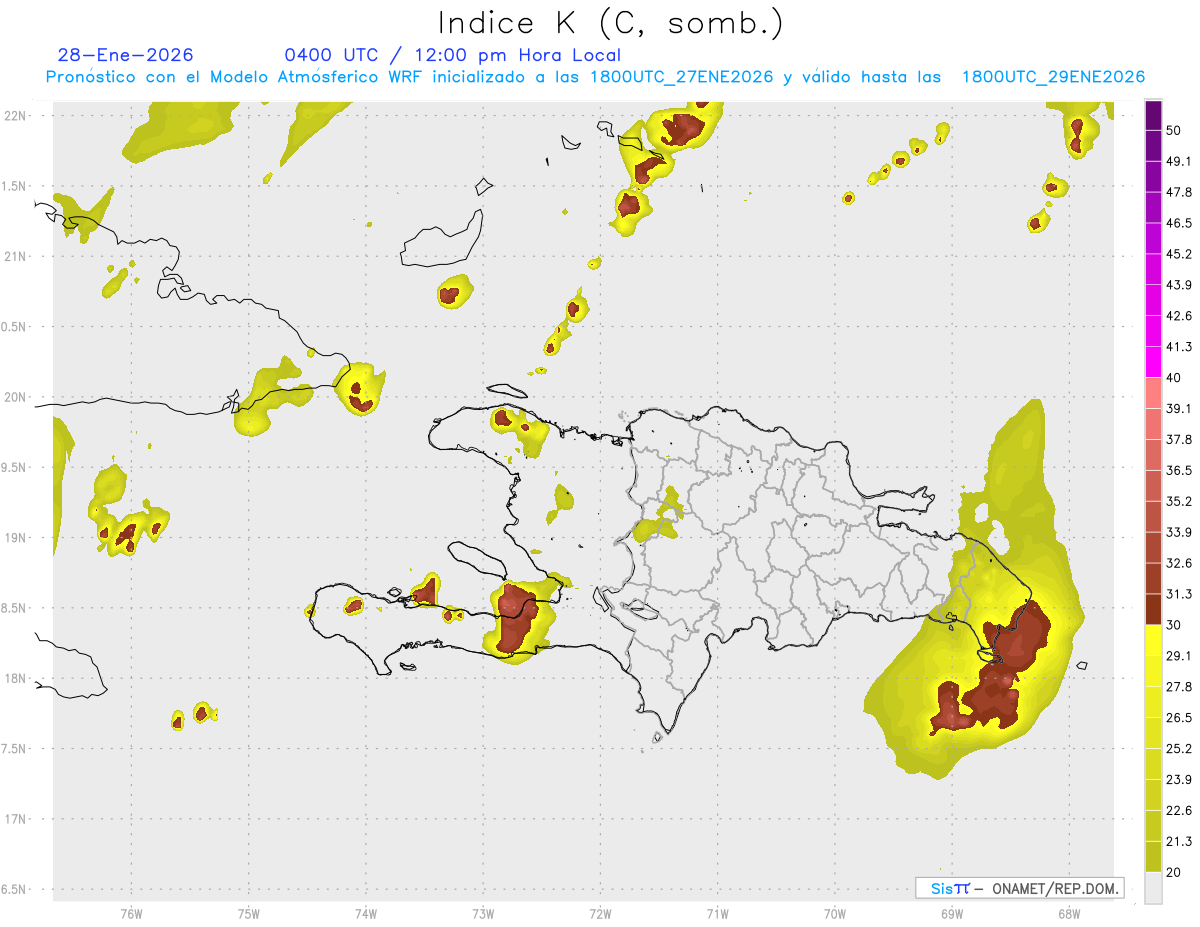The width and height of the screenshot is (1200, 927).
Task: Click the valid-until time "1800UTC_29ENE2026"
Action: (1053, 77)
